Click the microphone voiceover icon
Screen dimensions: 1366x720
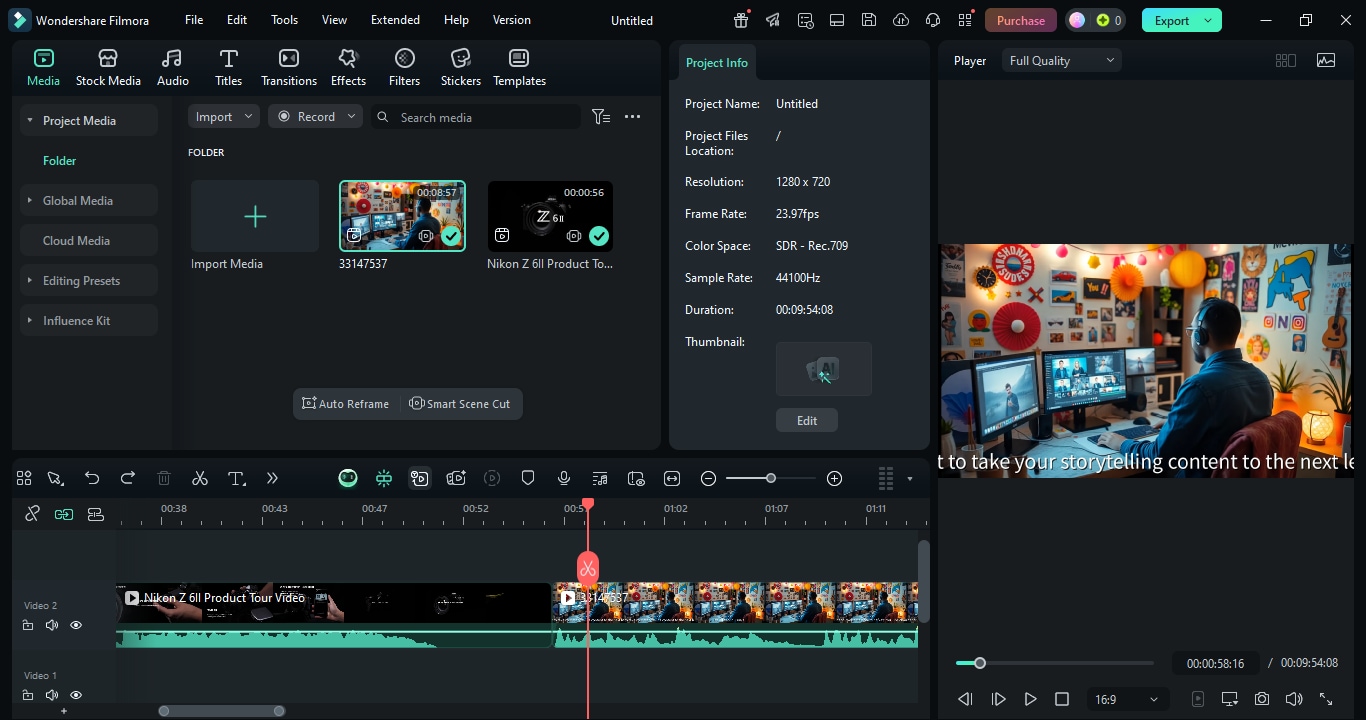pos(564,479)
